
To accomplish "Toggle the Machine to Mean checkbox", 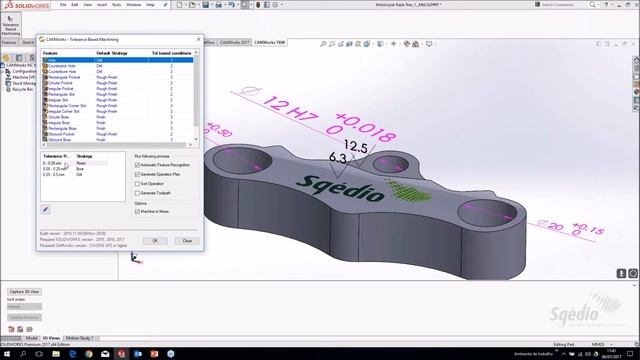I will click(x=137, y=211).
